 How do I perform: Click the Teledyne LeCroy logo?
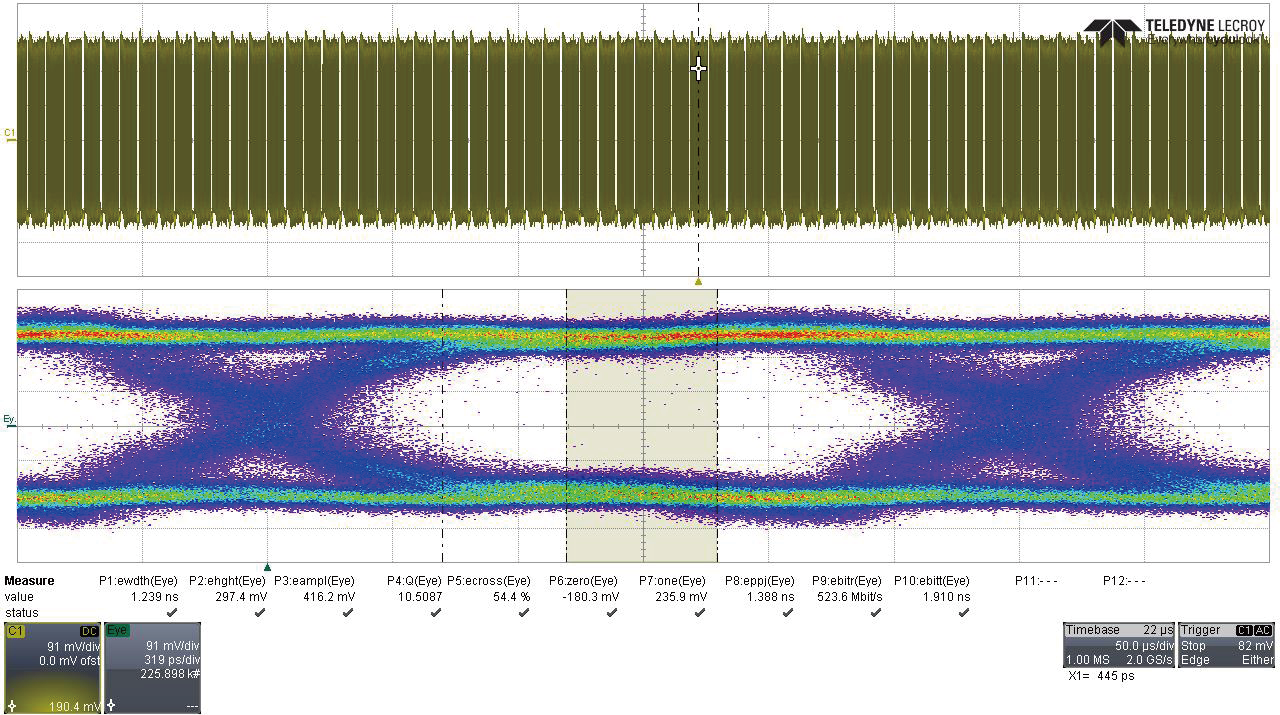(x=1173, y=31)
